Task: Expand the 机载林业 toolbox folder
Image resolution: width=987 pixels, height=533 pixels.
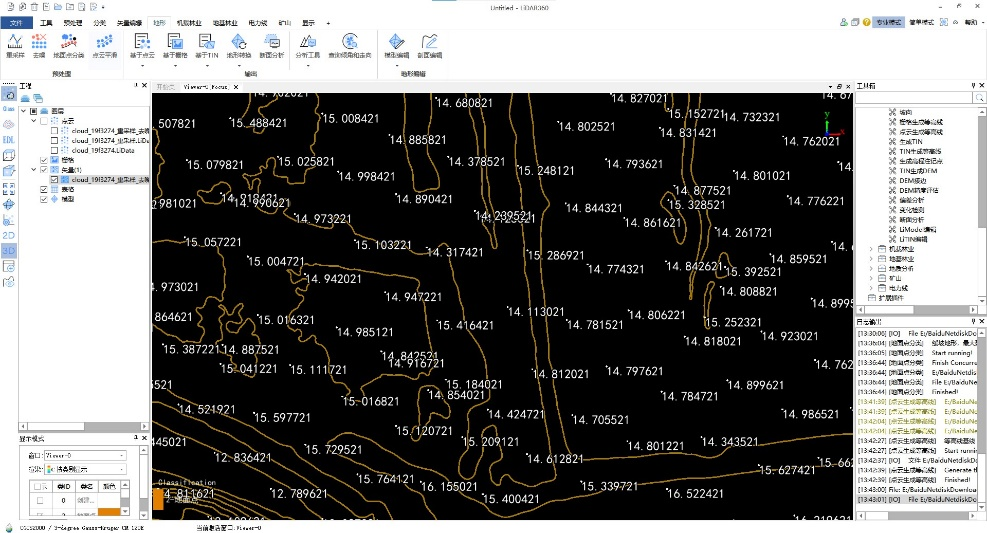Action: click(x=871, y=249)
